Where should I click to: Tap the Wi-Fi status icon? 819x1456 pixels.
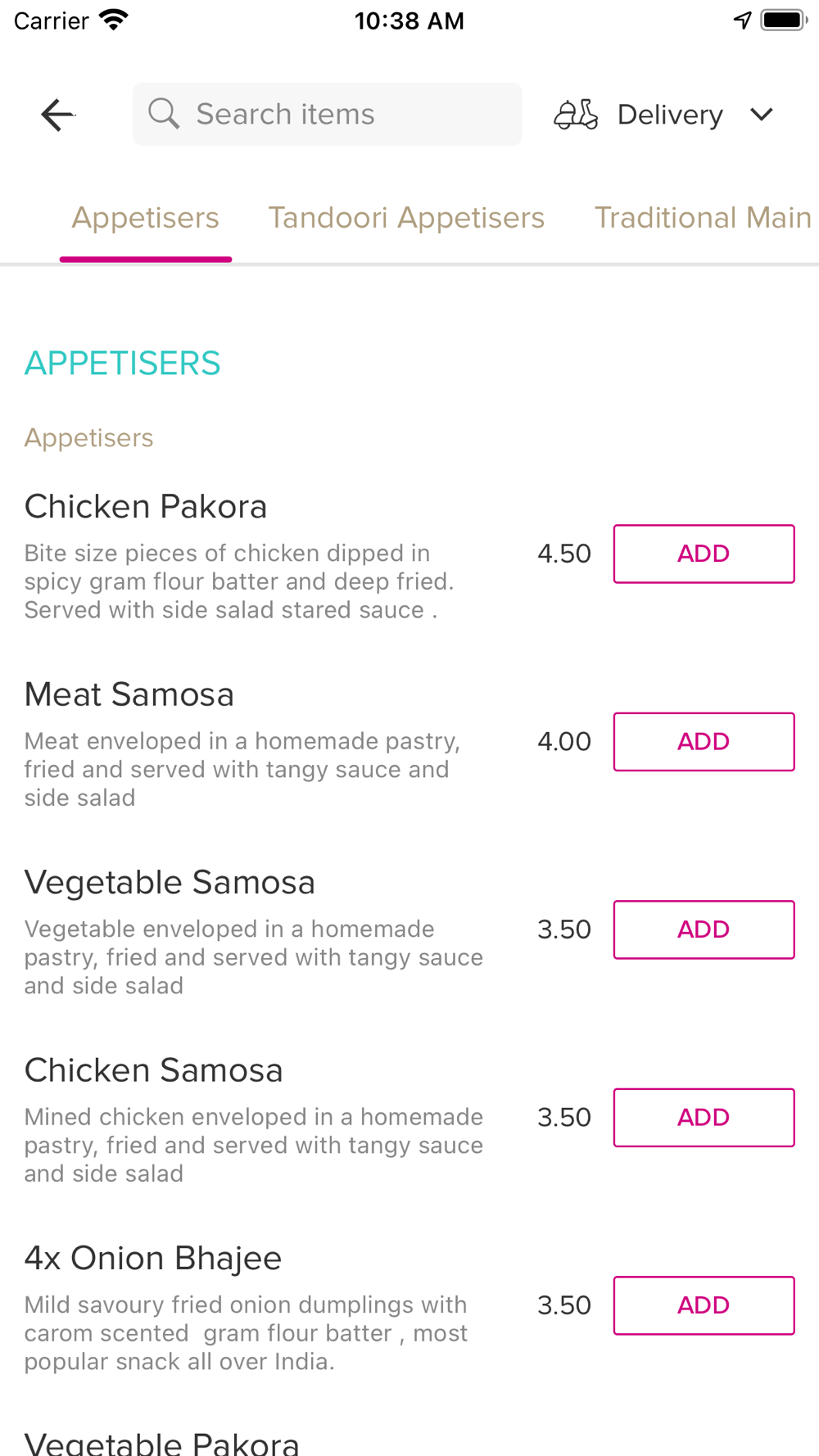tap(114, 20)
